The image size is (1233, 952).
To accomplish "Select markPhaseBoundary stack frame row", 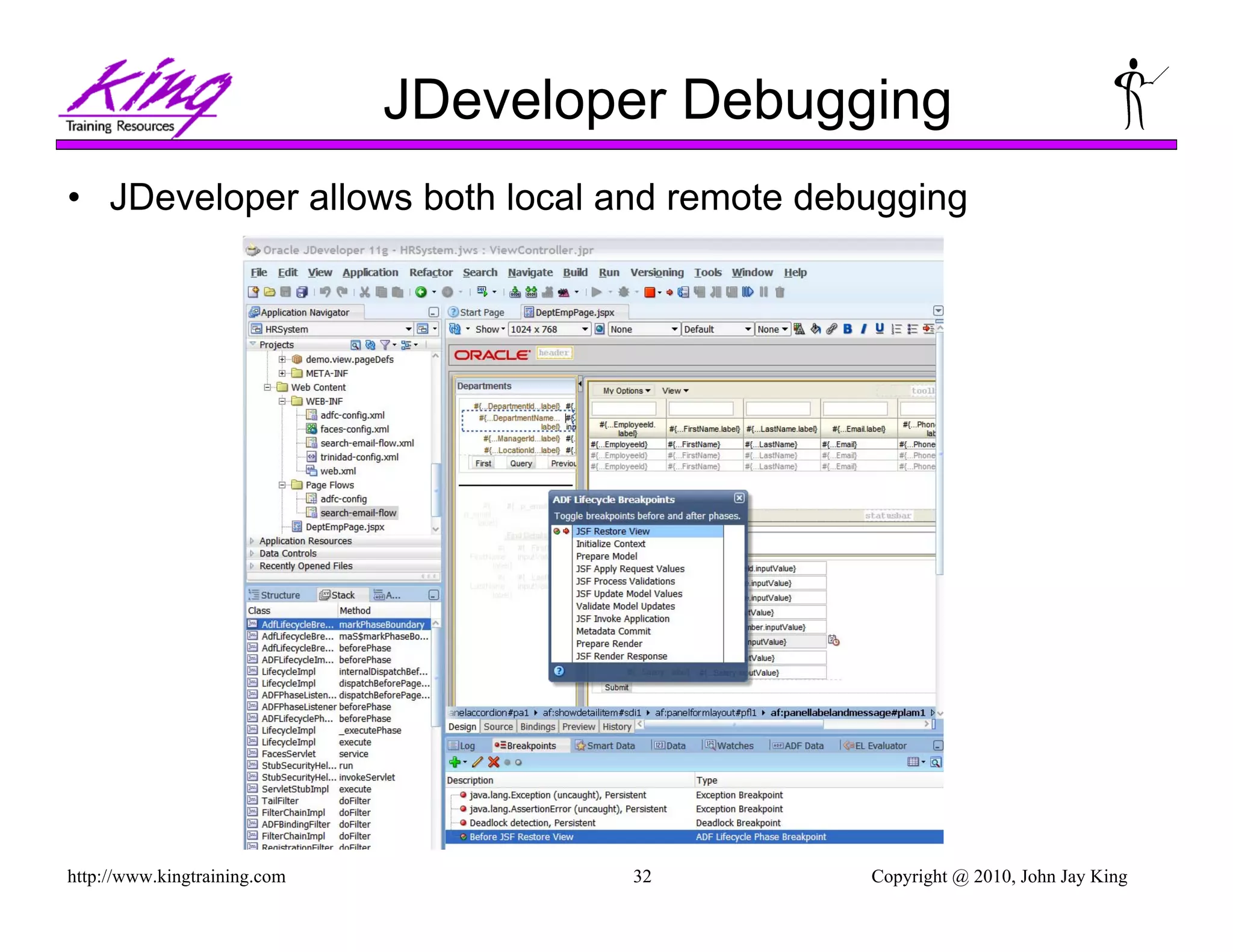I will [x=338, y=625].
